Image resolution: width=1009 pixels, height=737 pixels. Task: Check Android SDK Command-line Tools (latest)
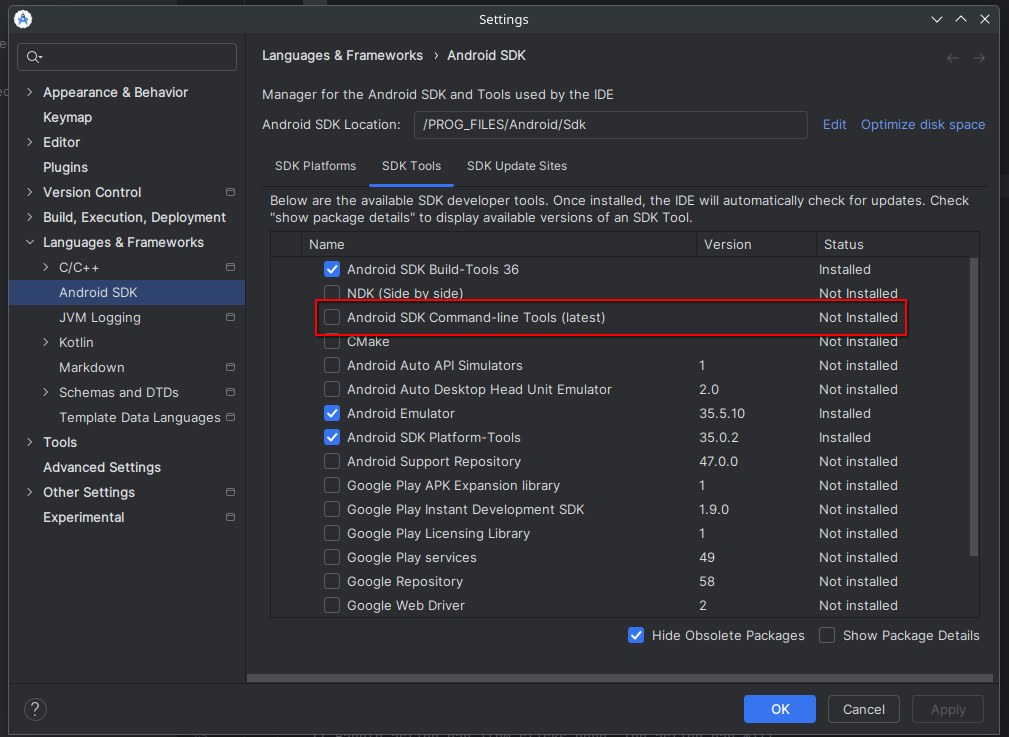click(332, 317)
